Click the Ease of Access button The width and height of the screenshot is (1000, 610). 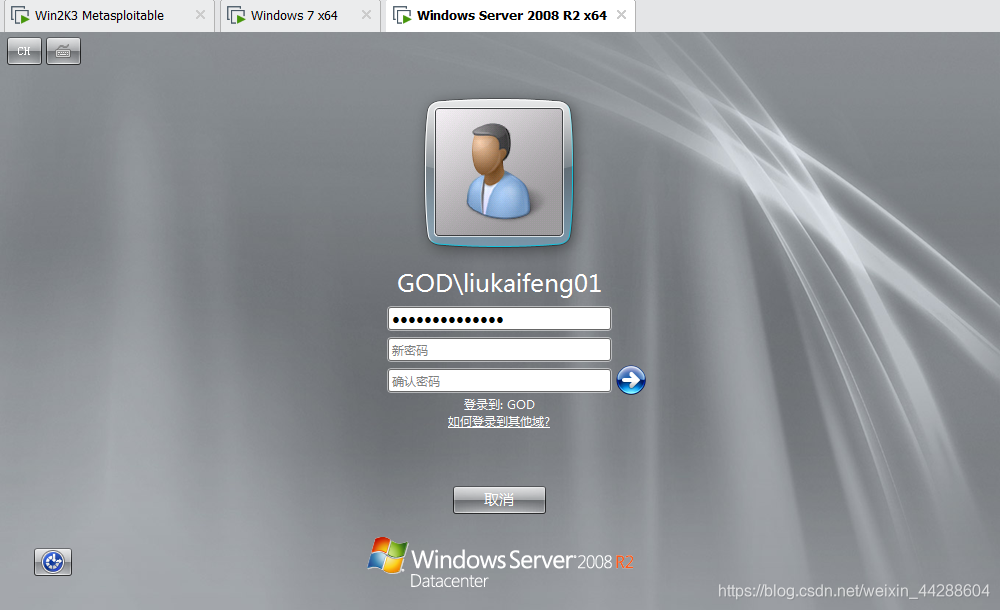[53, 562]
